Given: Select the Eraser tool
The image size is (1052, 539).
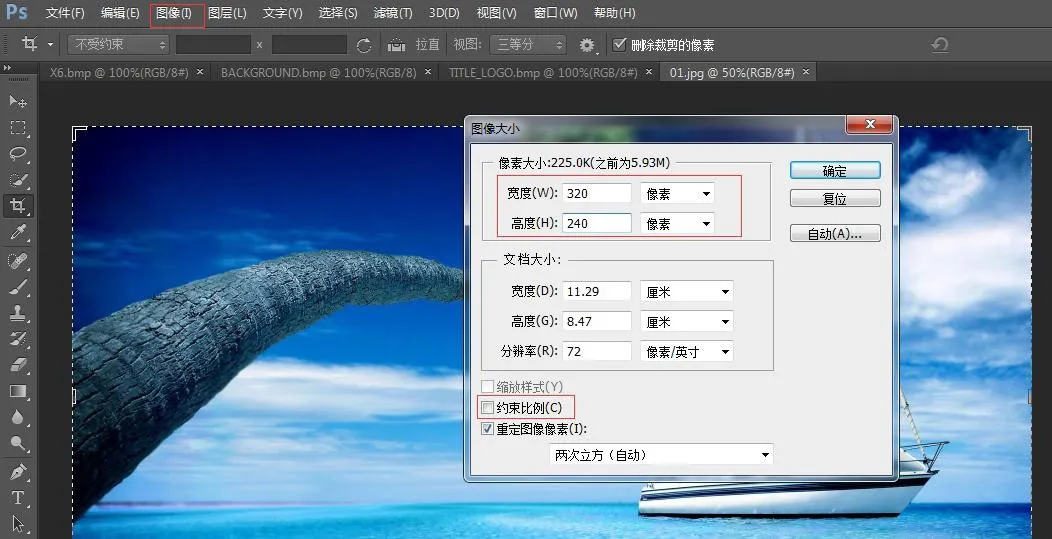Looking at the screenshot, I should (x=18, y=365).
